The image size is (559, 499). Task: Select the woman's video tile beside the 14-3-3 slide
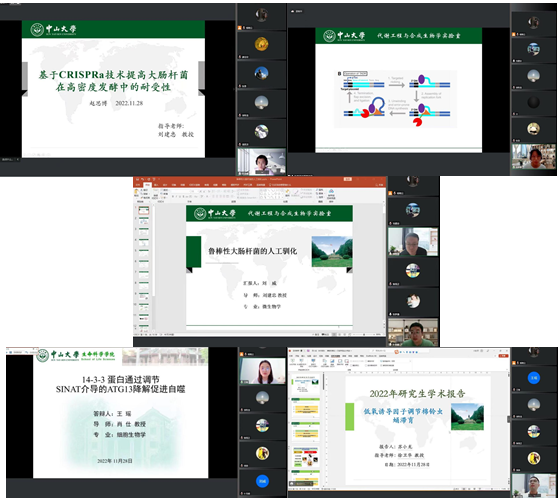(x=262, y=371)
